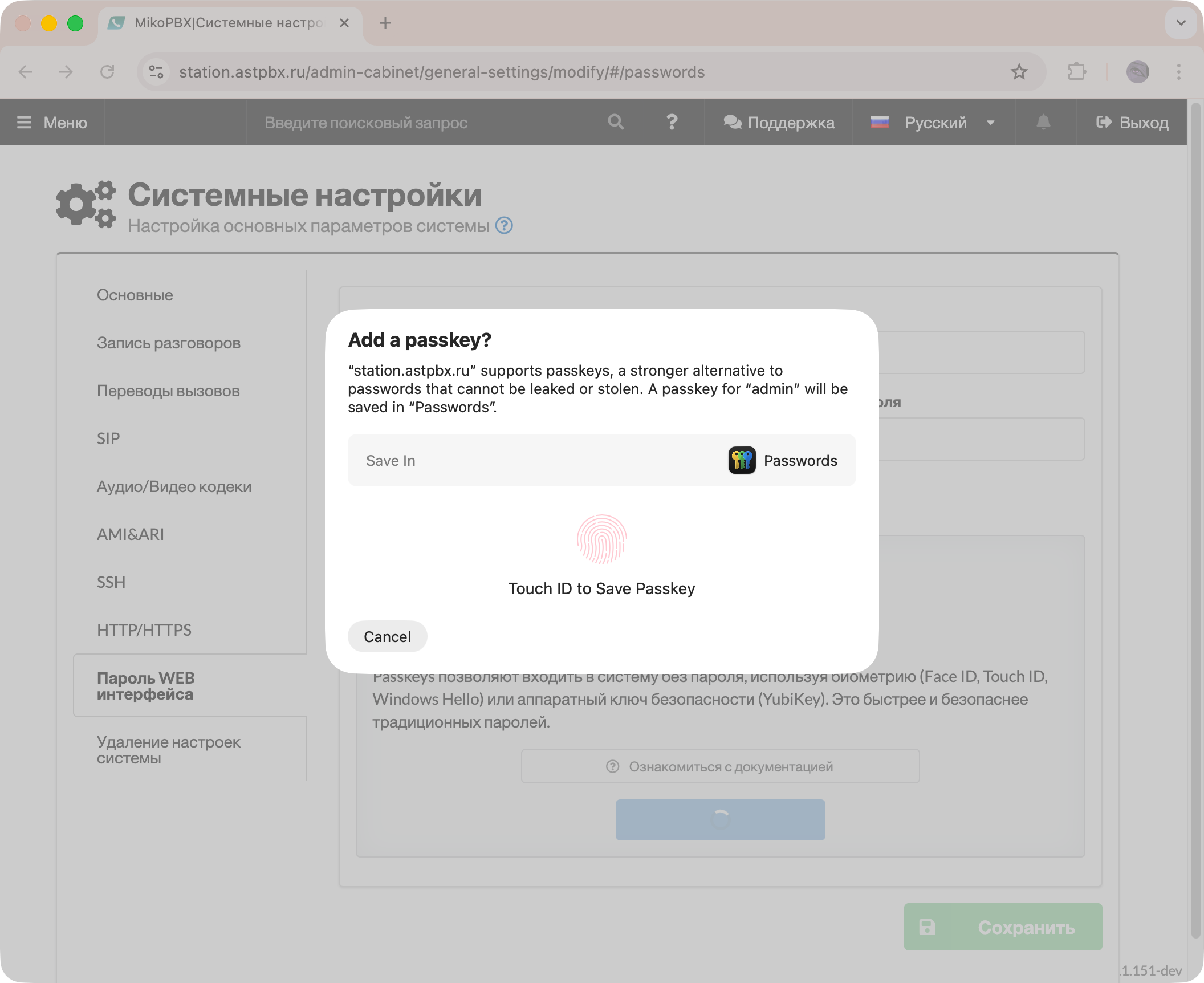1204x983 pixels.
Task: Switch to the SSH settings tab
Action: (111, 582)
